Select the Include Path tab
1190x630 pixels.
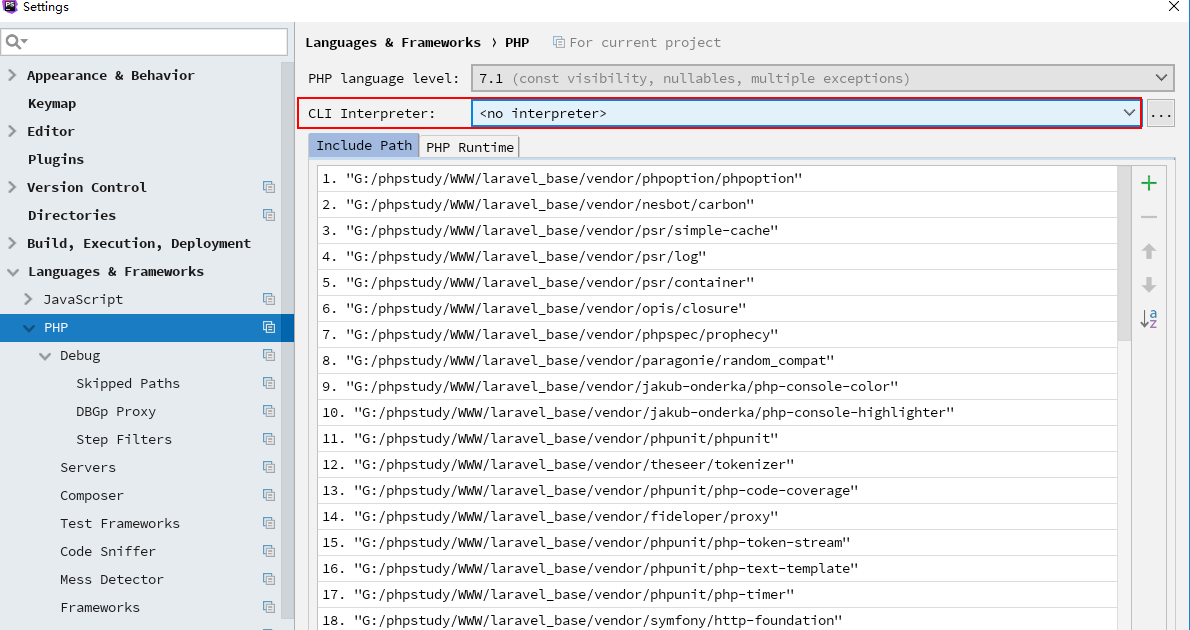(x=364, y=146)
